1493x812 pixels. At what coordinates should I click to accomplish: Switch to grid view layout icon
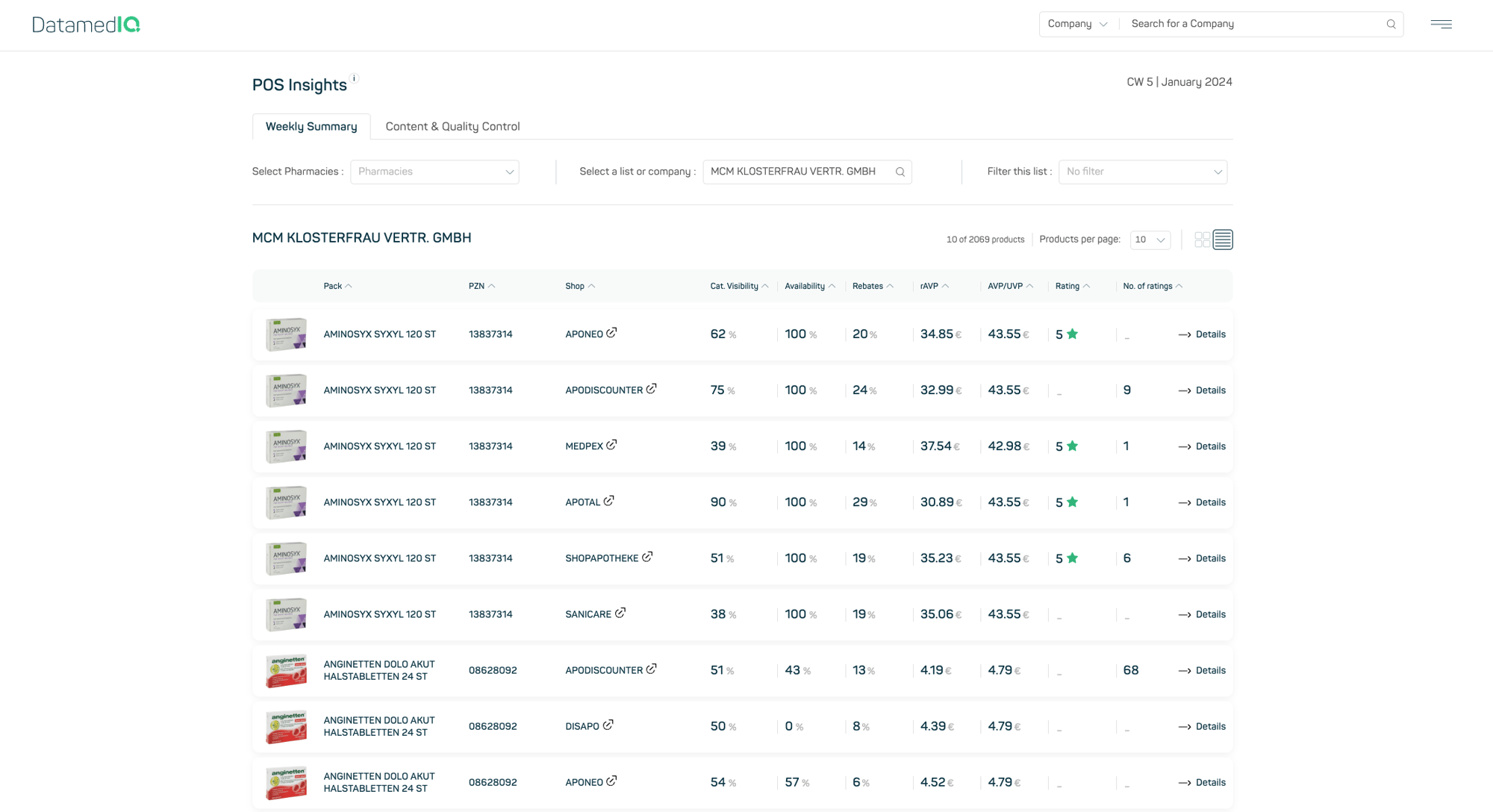1202,240
